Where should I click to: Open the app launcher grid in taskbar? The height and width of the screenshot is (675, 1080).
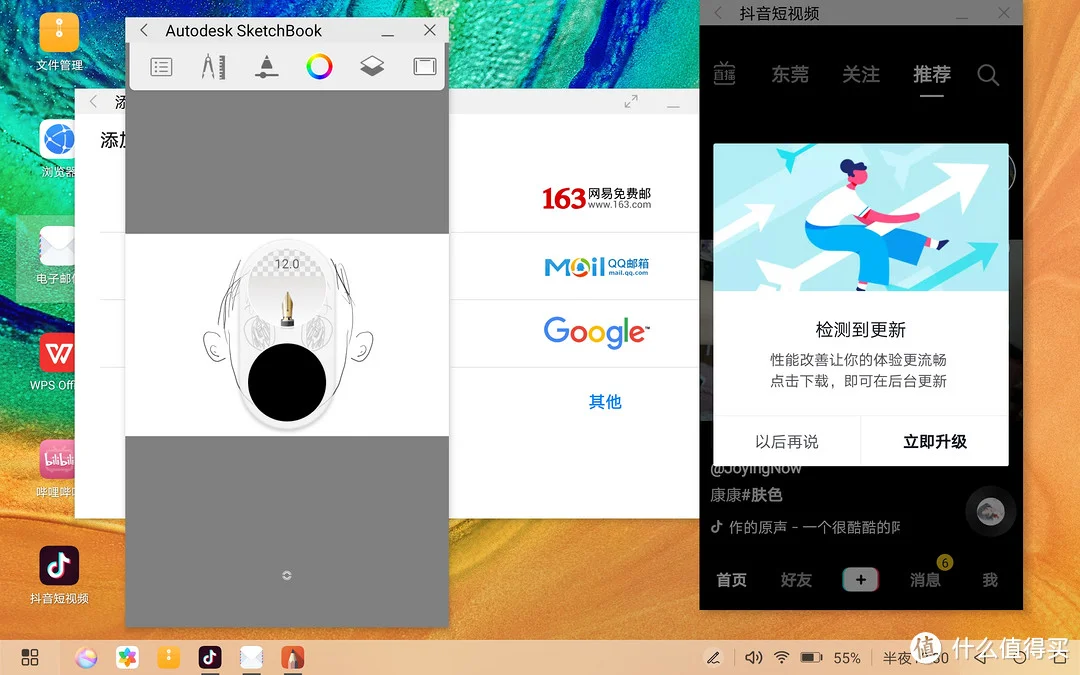click(x=30, y=657)
